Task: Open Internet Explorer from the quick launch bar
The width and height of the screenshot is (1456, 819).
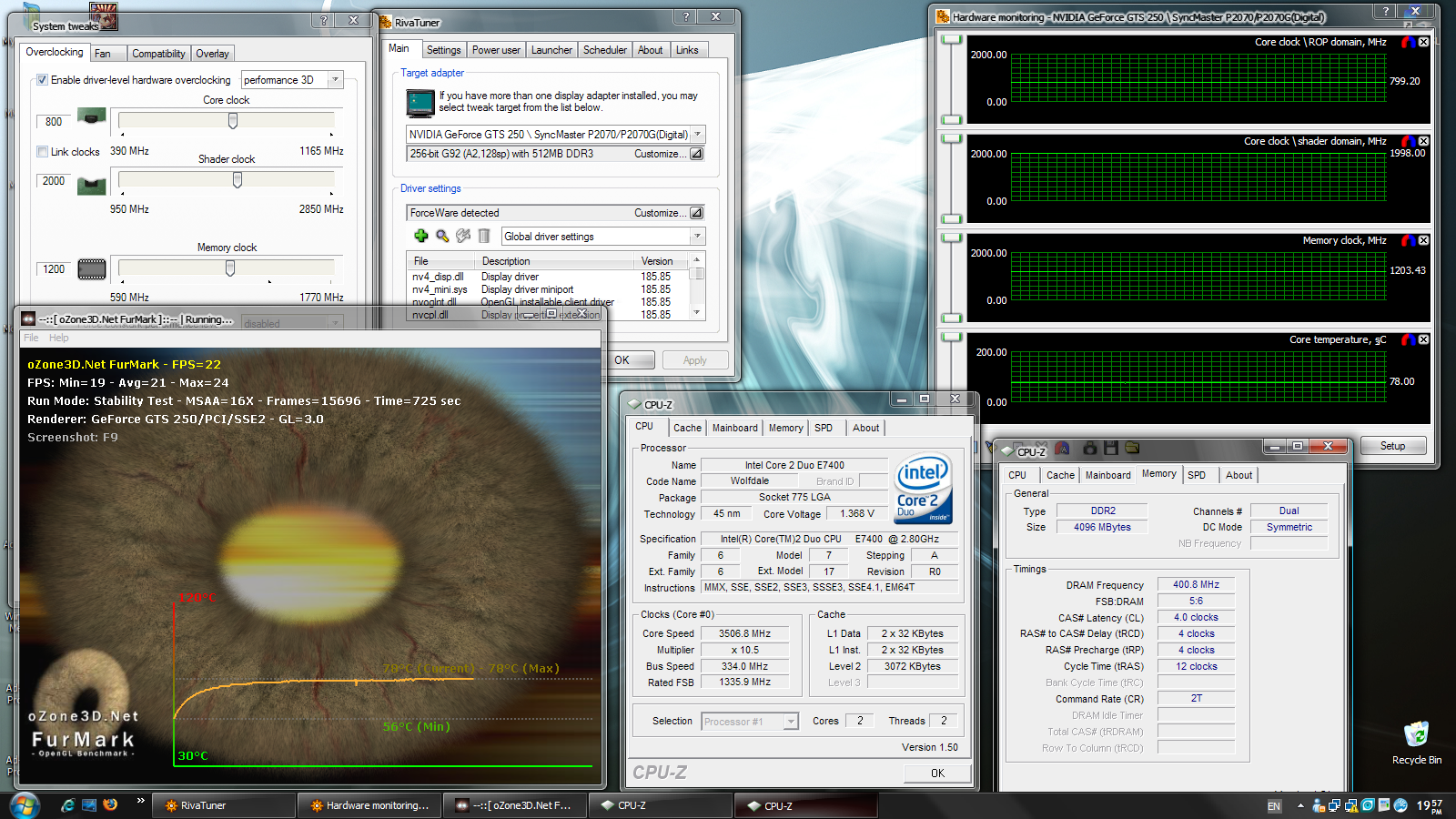Action: coord(67,804)
